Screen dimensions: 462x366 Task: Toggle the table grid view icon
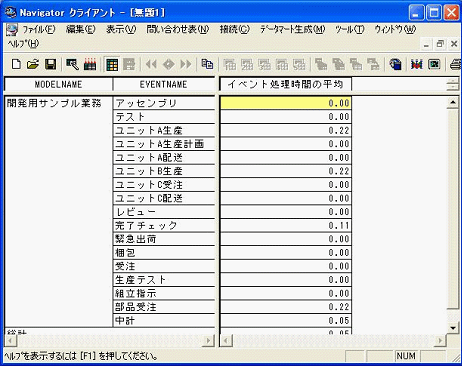[112, 64]
